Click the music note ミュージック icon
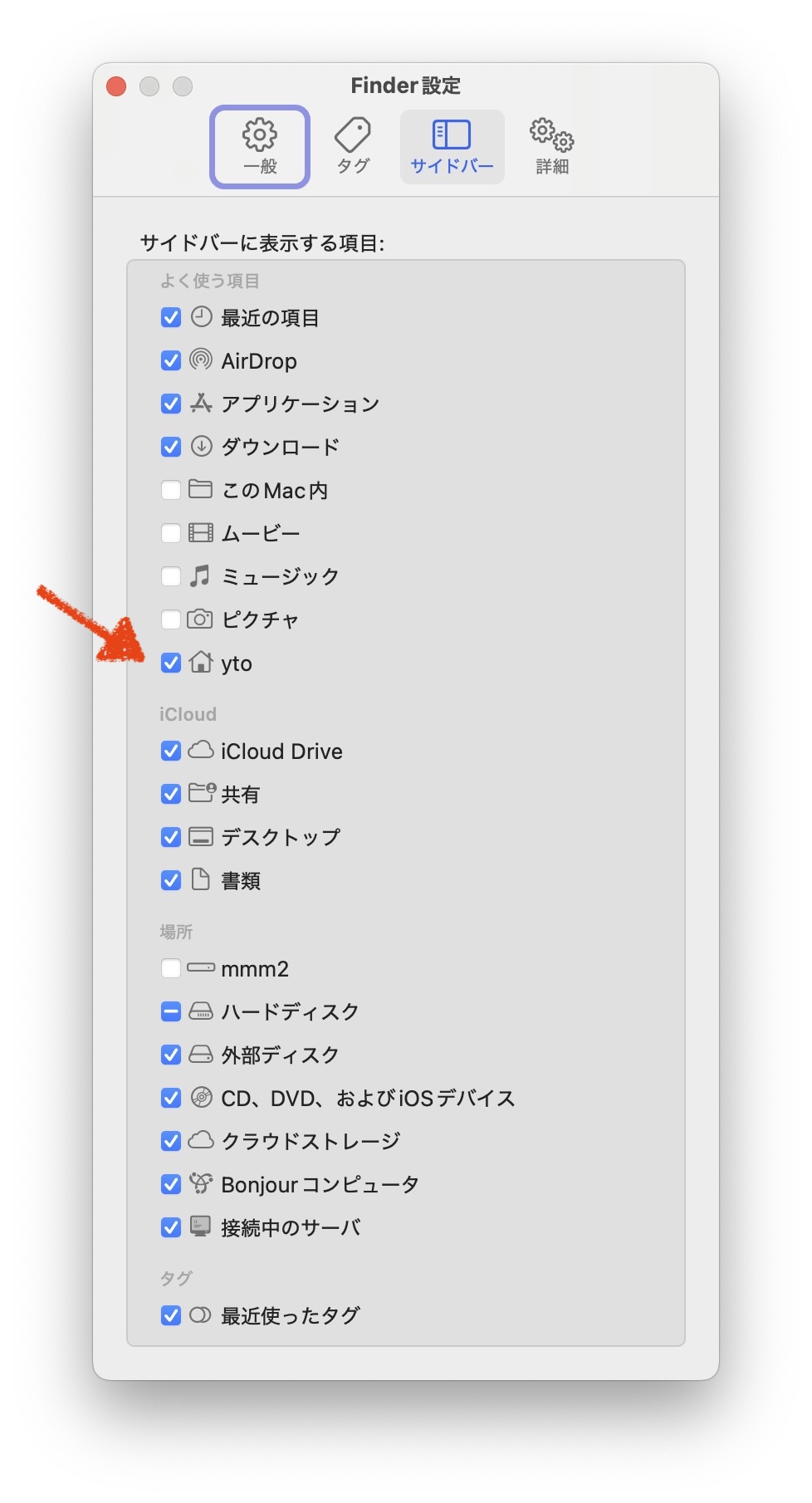This screenshot has width=812, height=1503. 199,575
